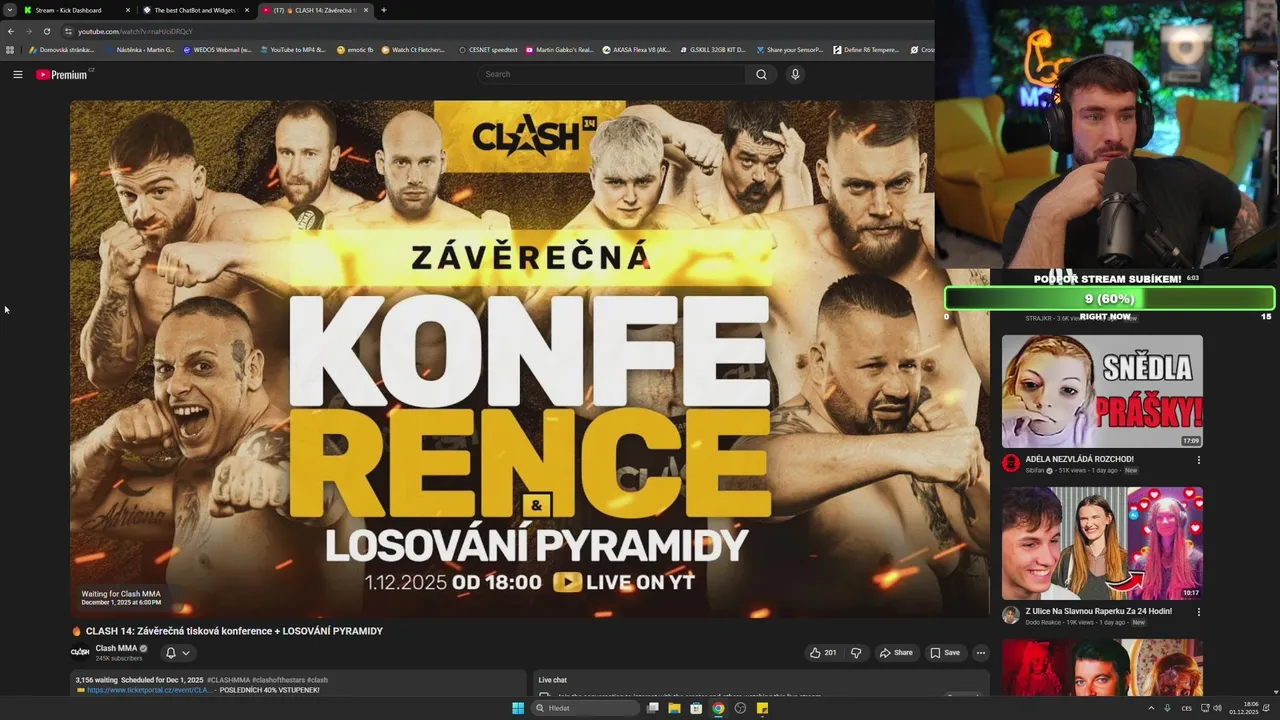The width and height of the screenshot is (1280, 720).
Task: Open options menu for Z Ulice Na Slavnou Raperku
Action: coord(1198,612)
